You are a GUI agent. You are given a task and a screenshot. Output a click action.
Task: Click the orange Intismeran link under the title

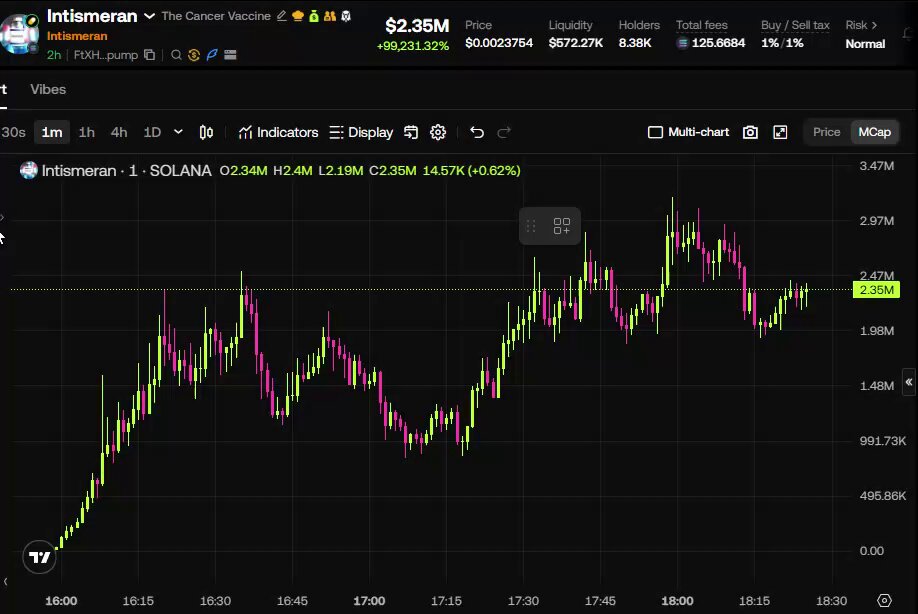77,36
